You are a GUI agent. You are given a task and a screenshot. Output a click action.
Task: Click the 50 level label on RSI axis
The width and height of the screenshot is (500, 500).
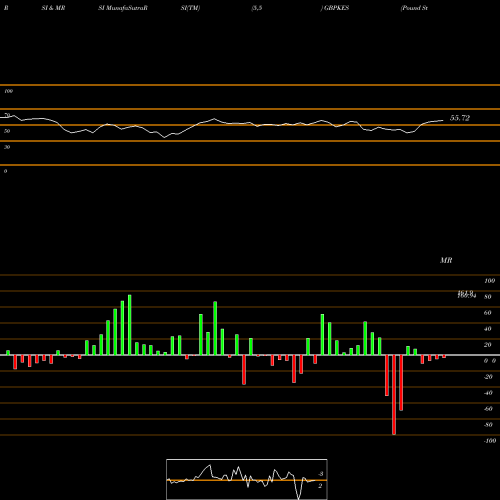(7, 131)
